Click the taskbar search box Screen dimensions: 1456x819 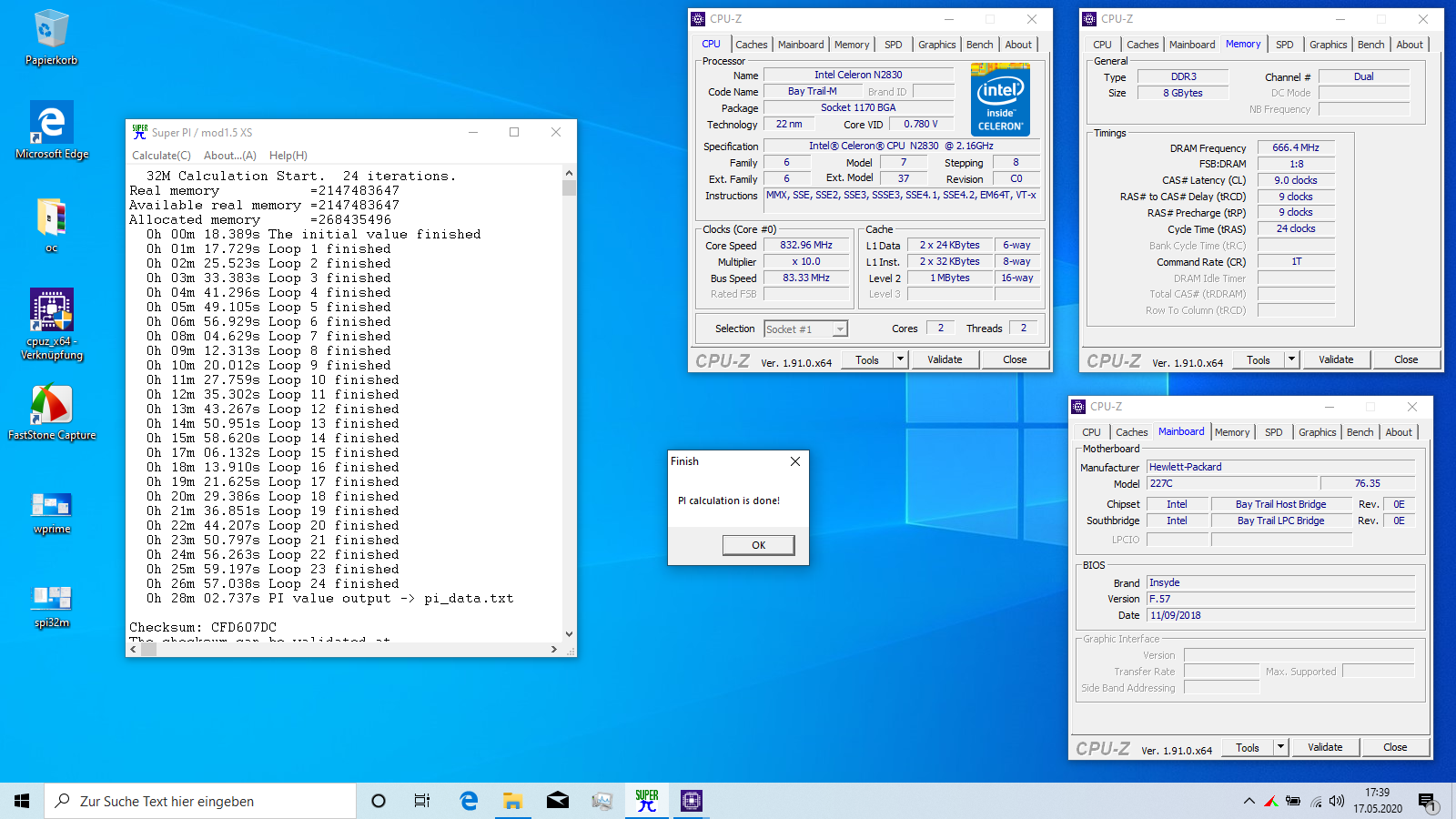point(200,801)
